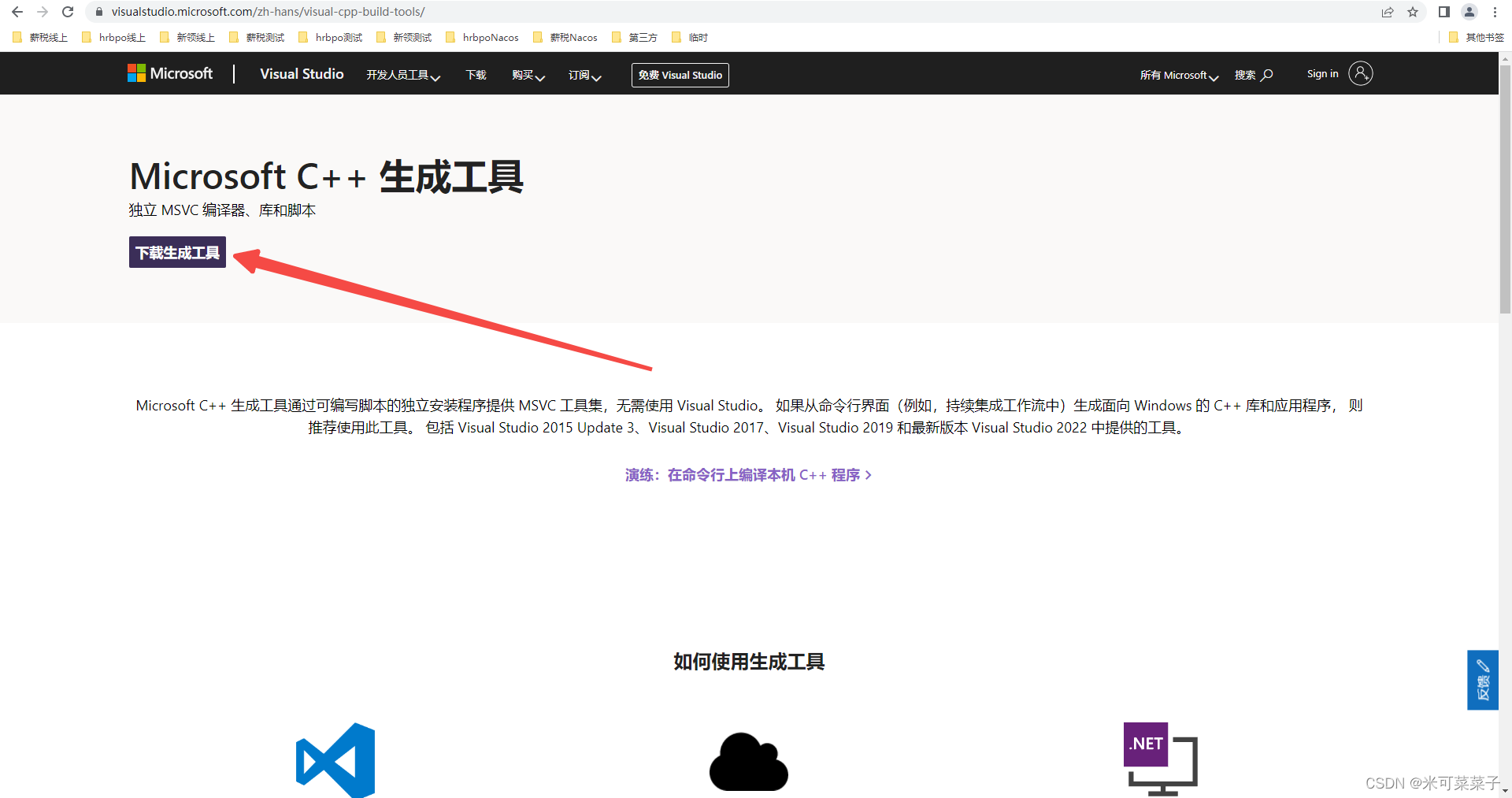Go back using the browser back arrow

tap(17, 12)
